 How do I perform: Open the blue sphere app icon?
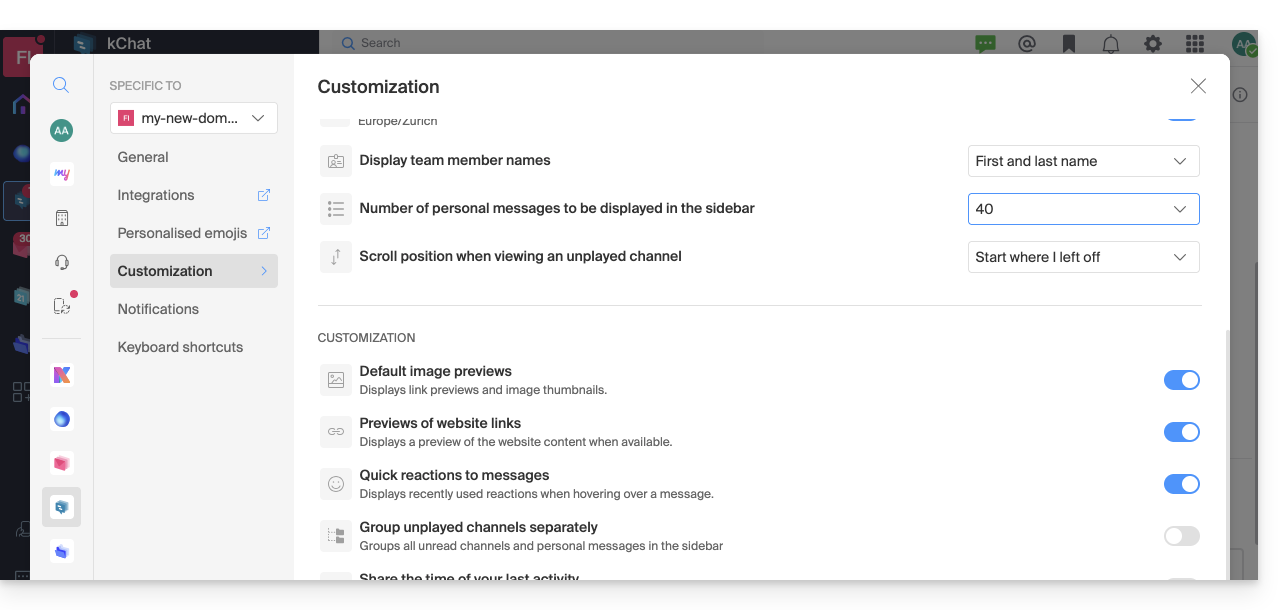61,419
